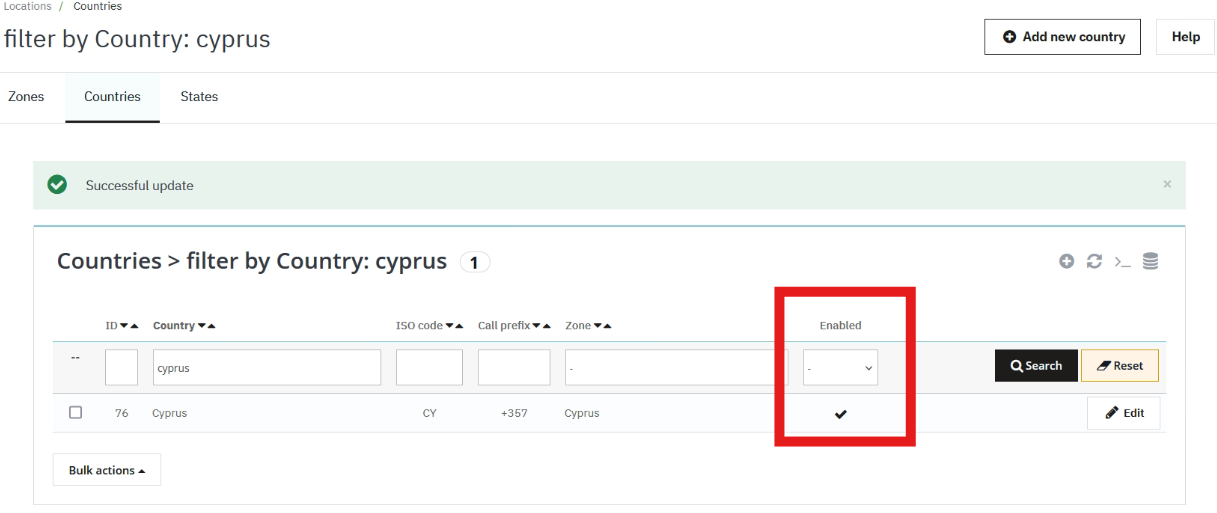The height and width of the screenshot is (513, 1217).
Task: Switch to the States tab
Action: [x=199, y=97]
